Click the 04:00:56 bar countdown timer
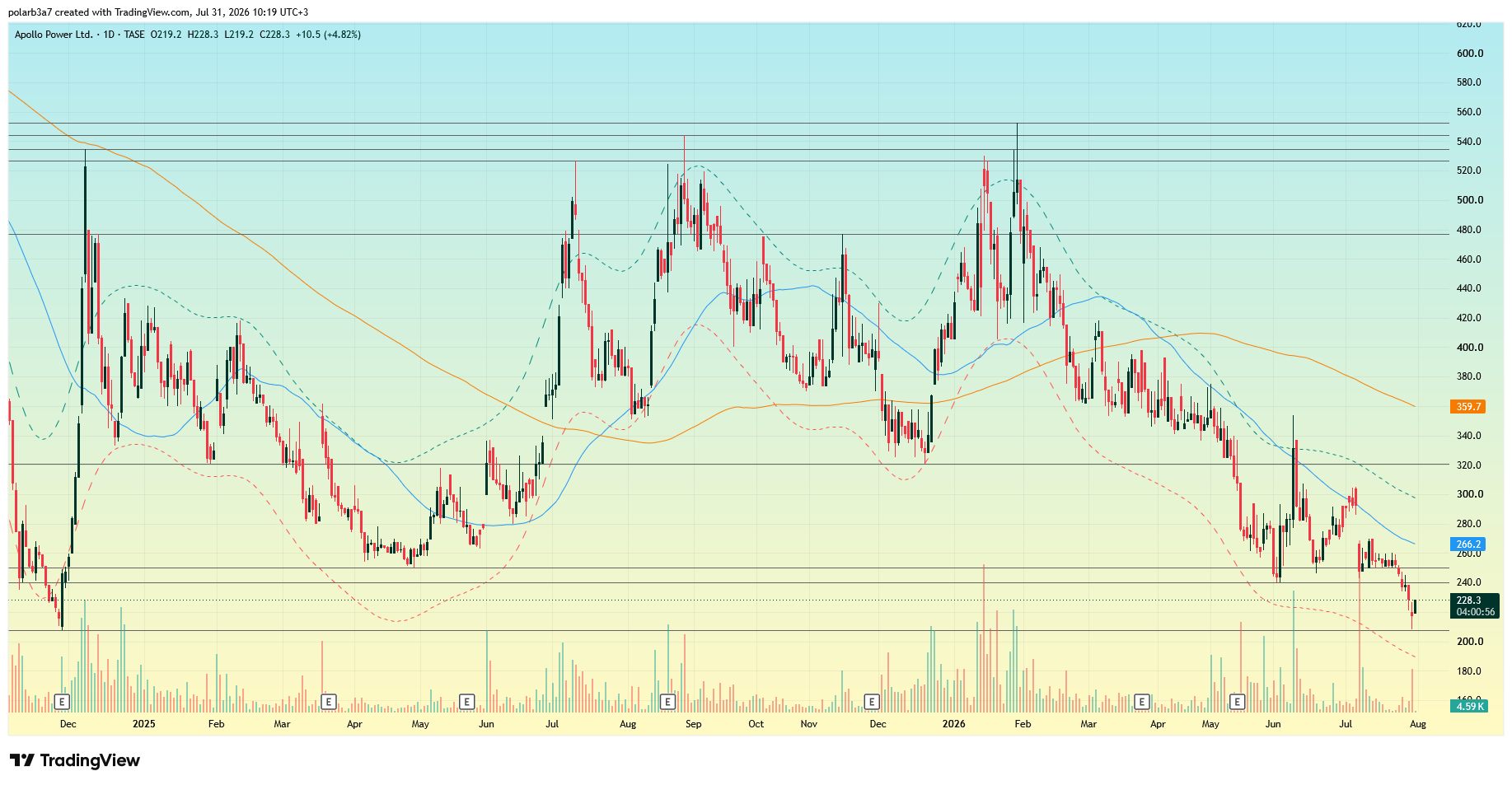 click(x=1475, y=612)
